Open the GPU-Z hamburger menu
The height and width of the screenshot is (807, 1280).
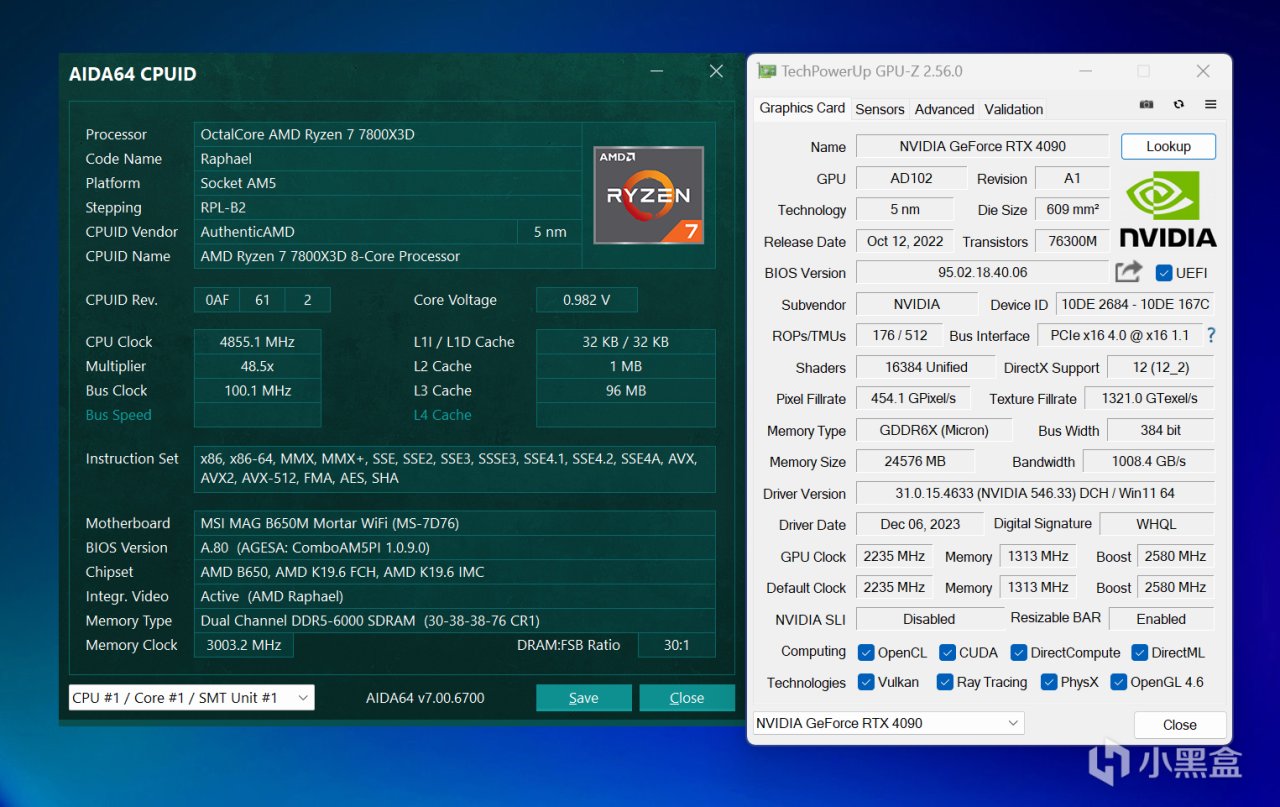click(1211, 104)
